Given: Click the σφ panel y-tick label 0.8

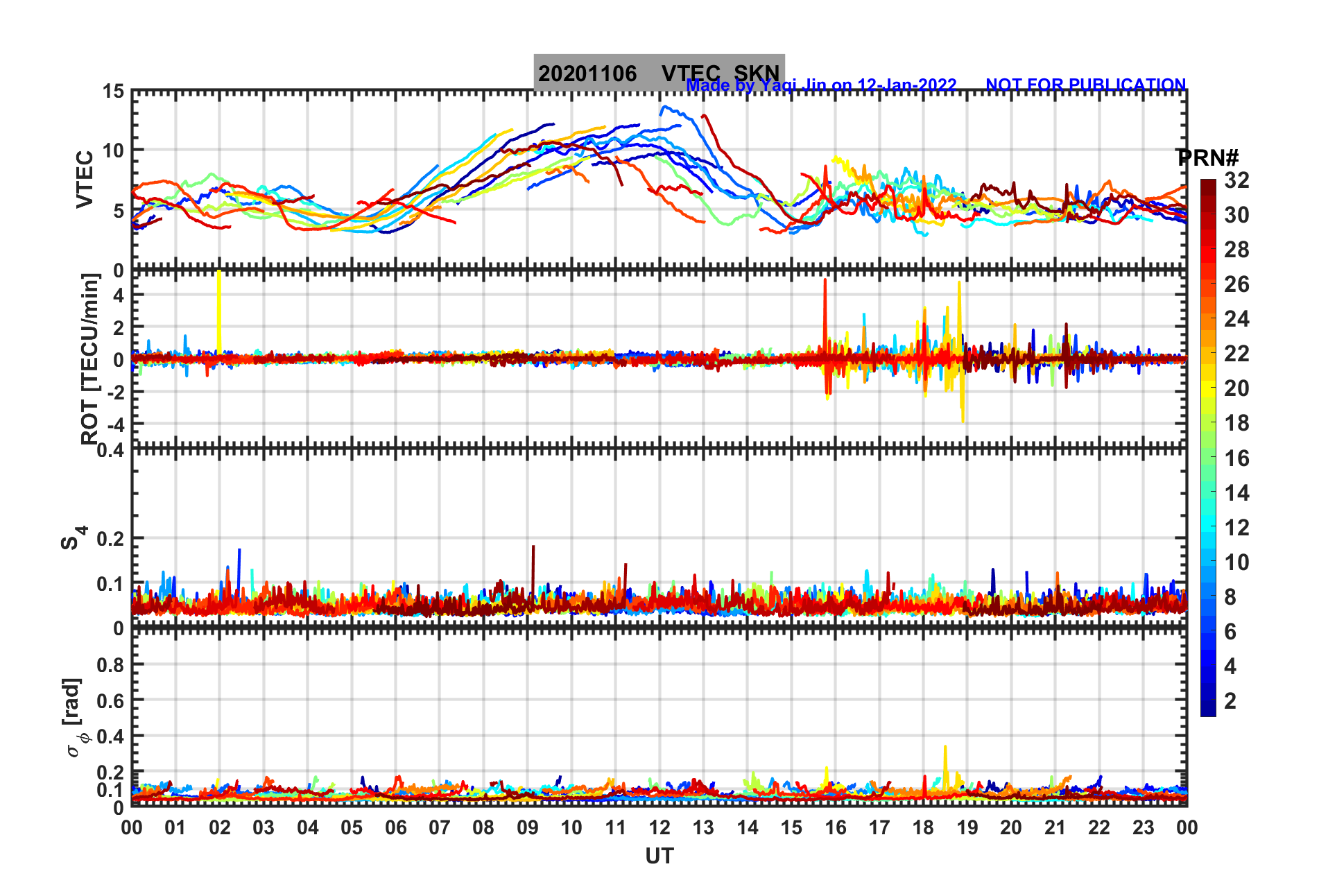Looking at the screenshot, I should point(111,664).
